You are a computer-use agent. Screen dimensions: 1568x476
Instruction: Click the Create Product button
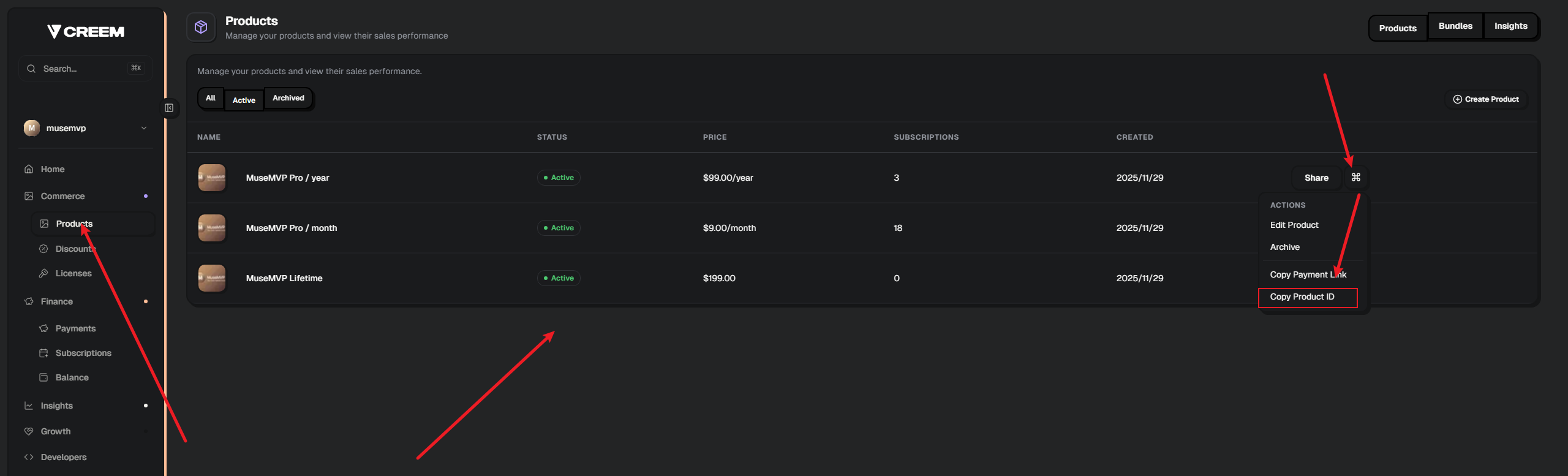[x=1485, y=99]
